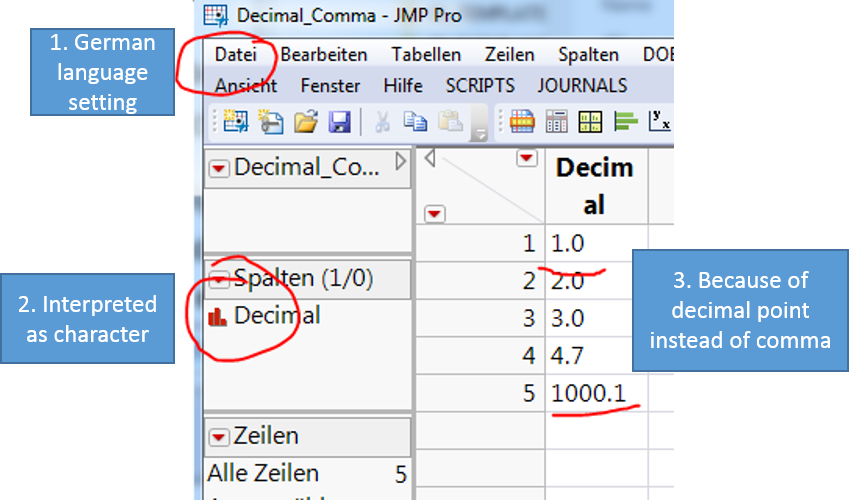Click the New Script toolbar icon
849x500 pixels.
(x=271, y=121)
